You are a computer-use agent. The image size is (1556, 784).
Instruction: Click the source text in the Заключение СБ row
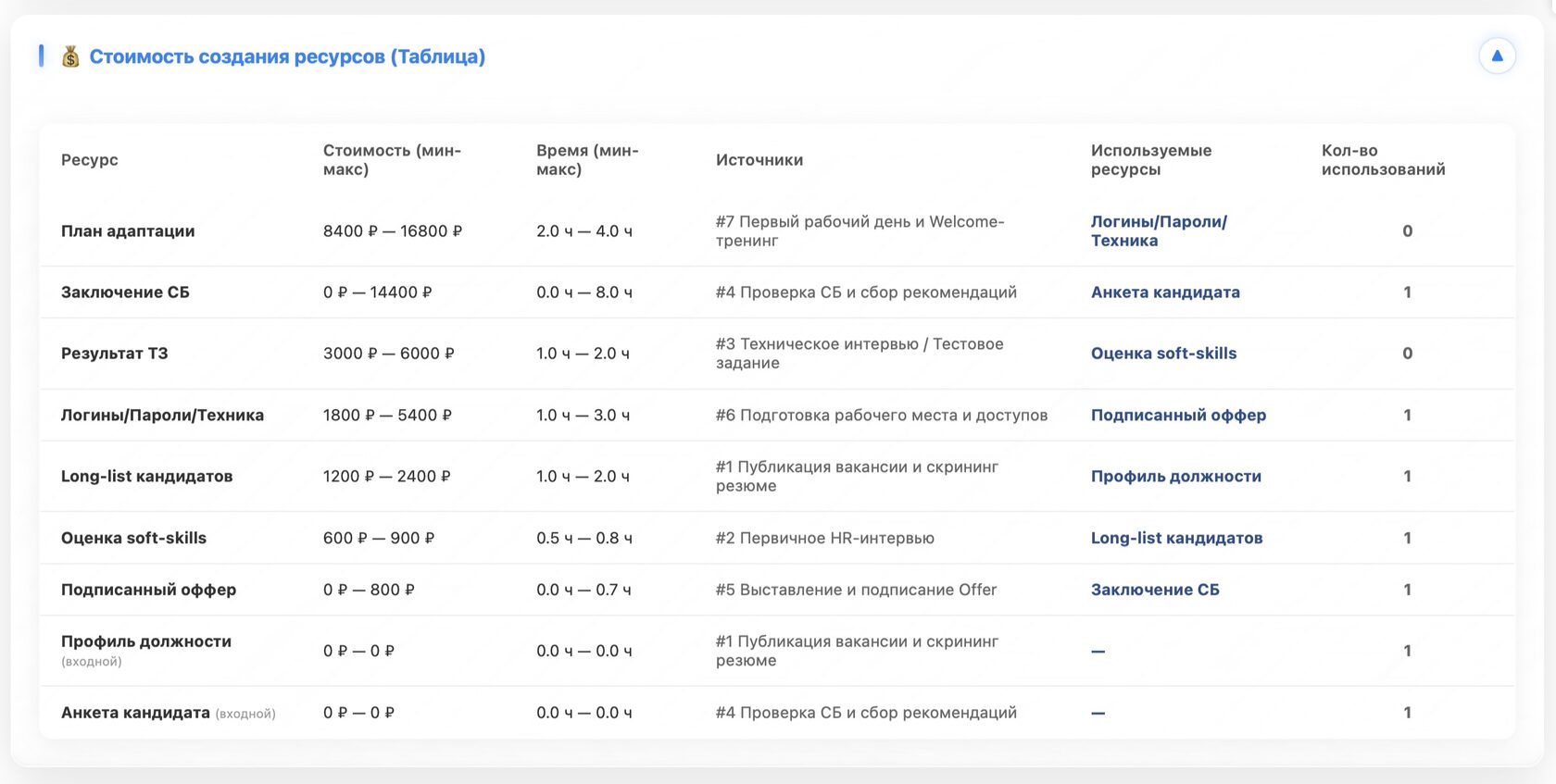[x=866, y=292]
